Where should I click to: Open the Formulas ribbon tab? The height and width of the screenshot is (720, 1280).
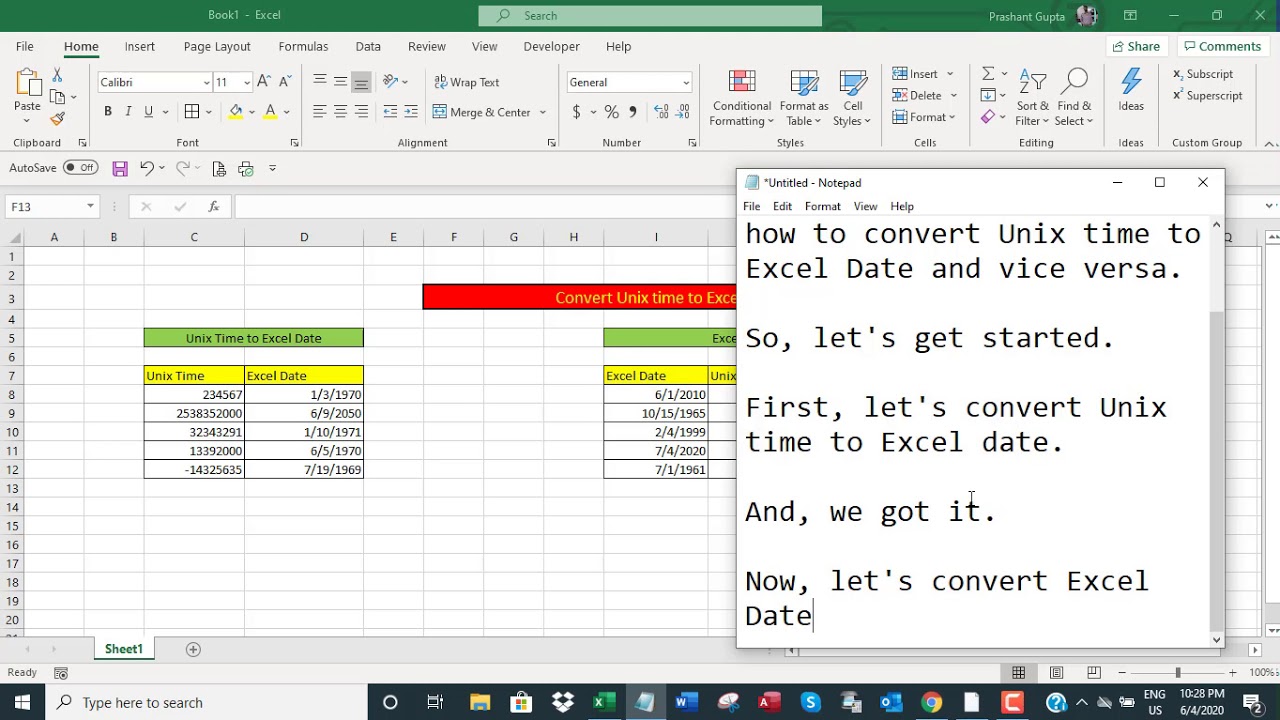pyautogui.click(x=303, y=46)
